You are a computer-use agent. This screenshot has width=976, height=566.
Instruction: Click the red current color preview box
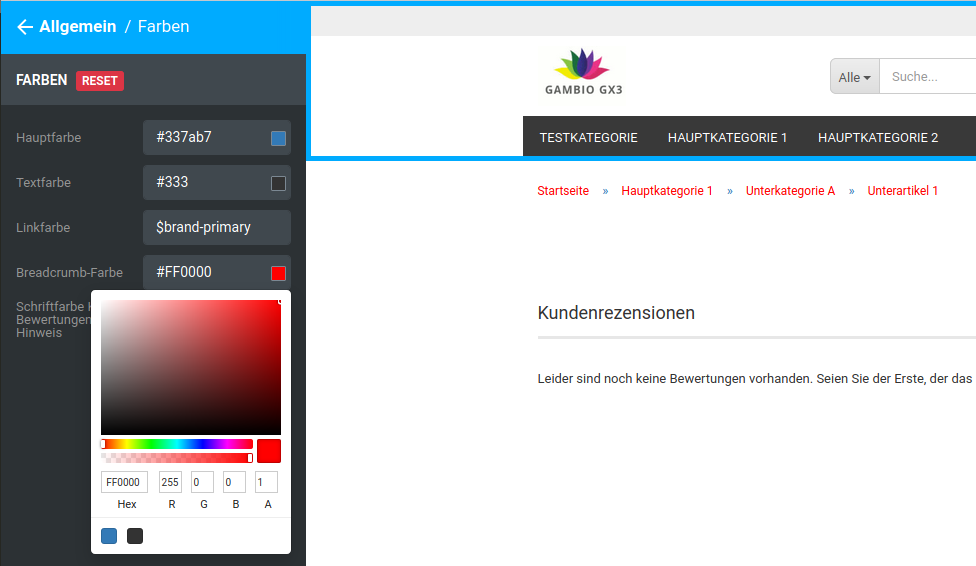[268, 451]
